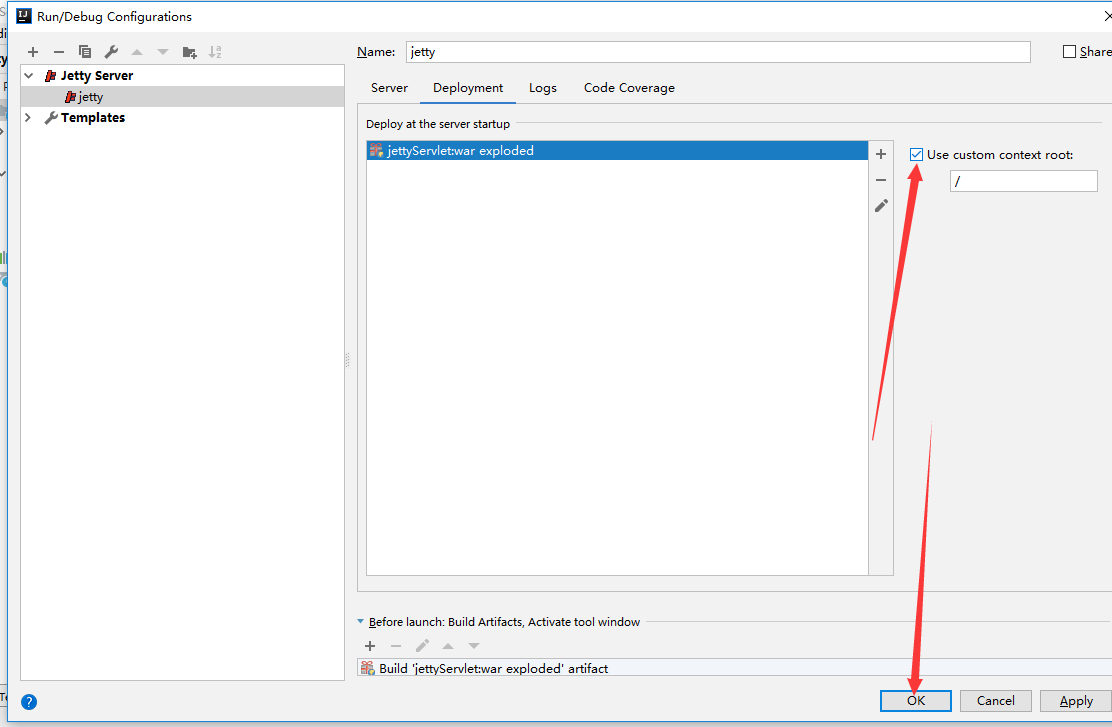Click the Templates wrench icon in tree
Viewport: 1112px width, 727px height.
(50, 118)
